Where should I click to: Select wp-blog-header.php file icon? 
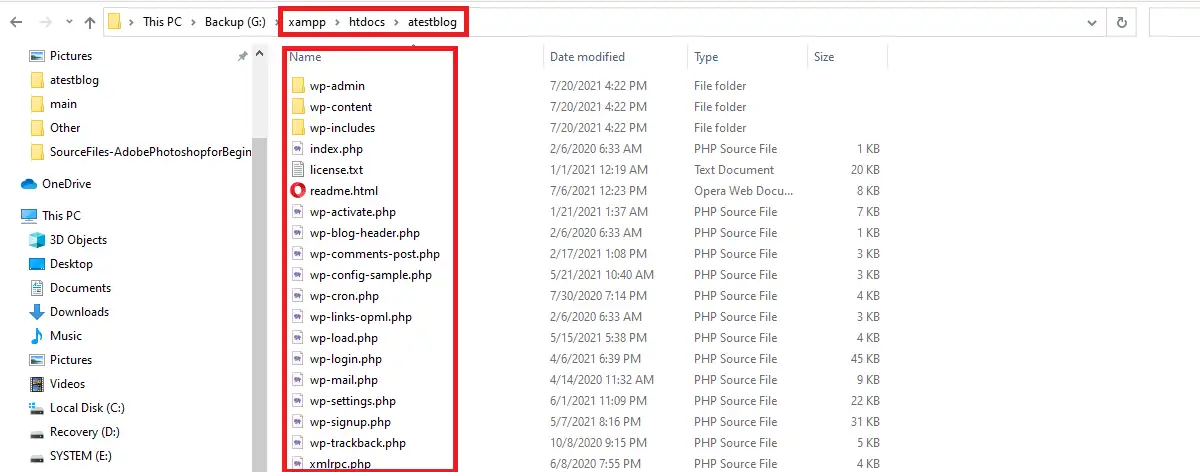298,233
